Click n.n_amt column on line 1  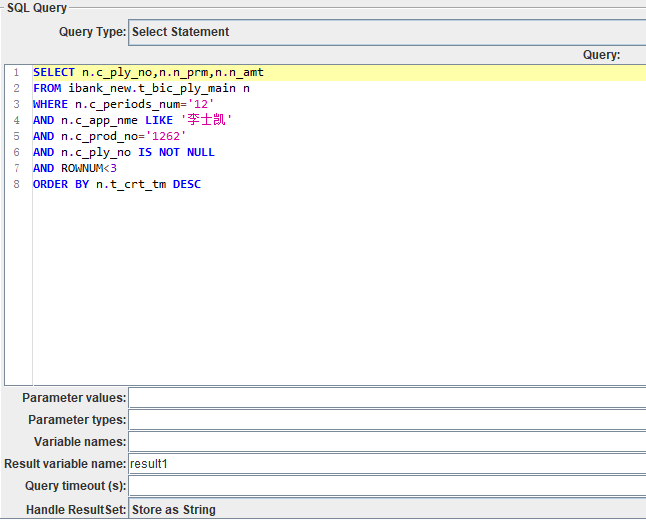[239, 73]
